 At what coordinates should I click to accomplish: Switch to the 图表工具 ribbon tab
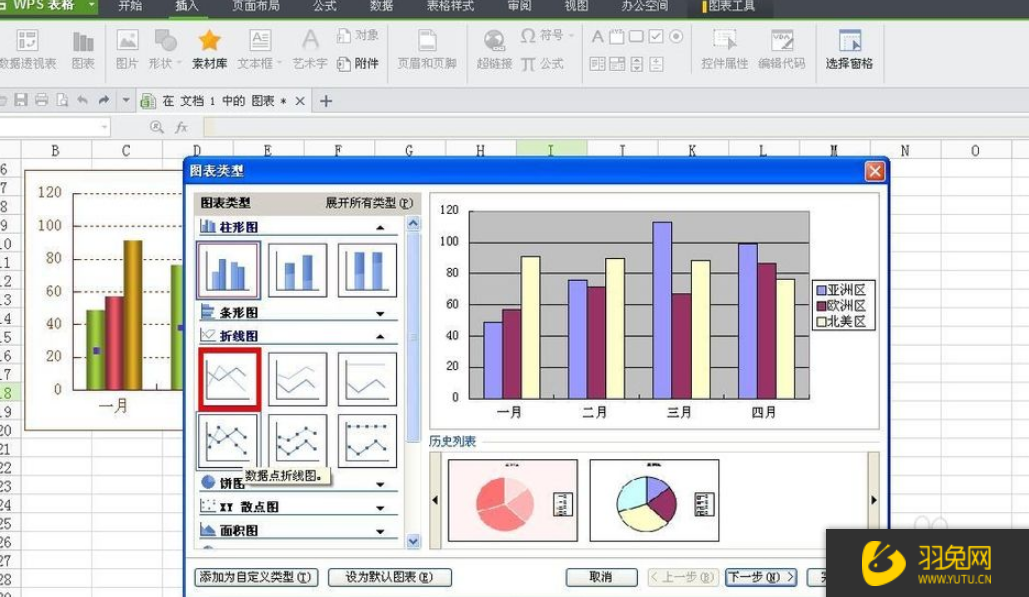(x=730, y=7)
